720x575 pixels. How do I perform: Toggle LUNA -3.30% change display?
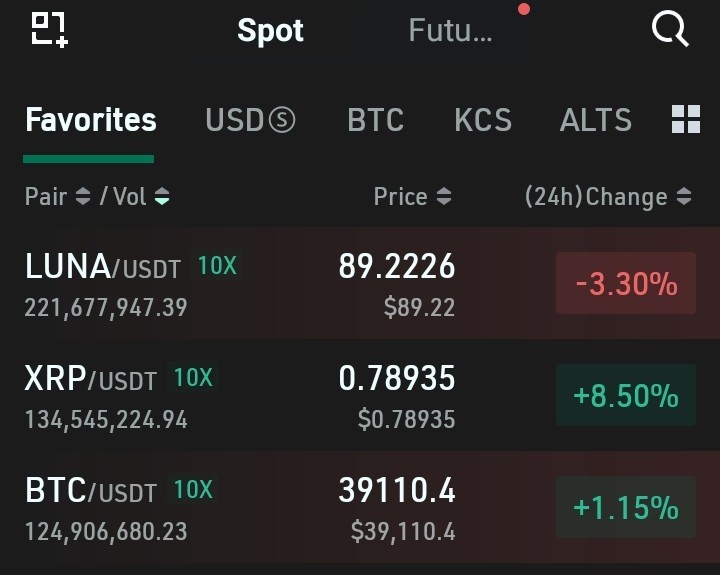[626, 283]
